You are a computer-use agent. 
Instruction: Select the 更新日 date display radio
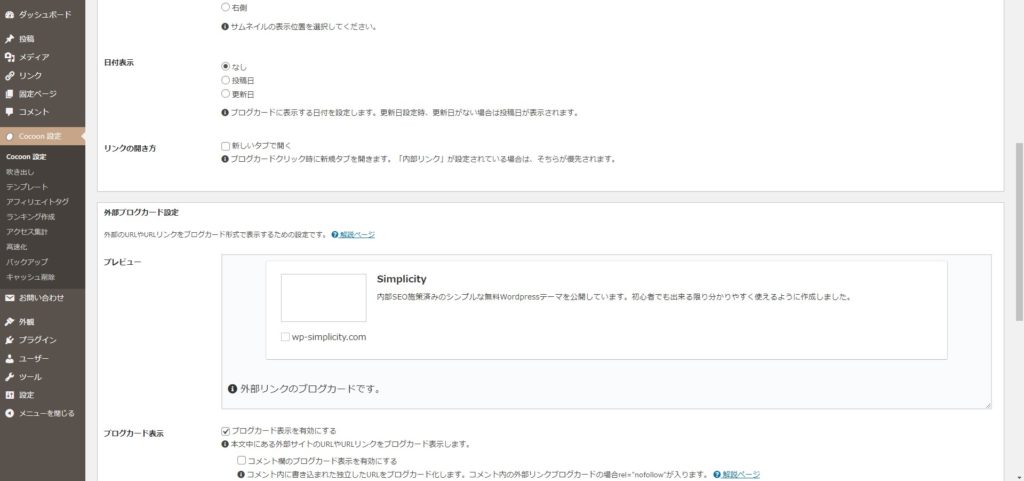coord(225,94)
